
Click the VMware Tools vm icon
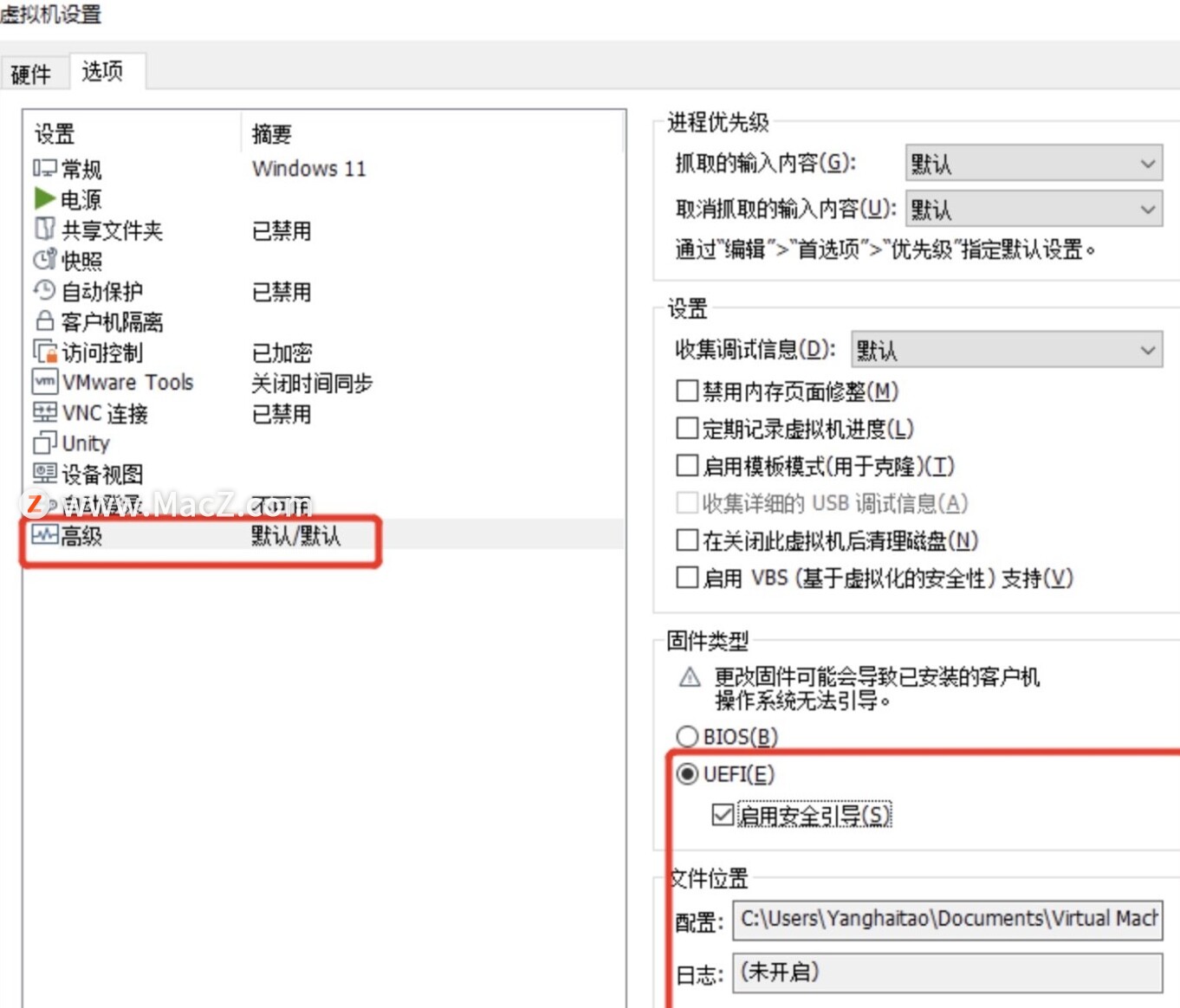coord(45,382)
